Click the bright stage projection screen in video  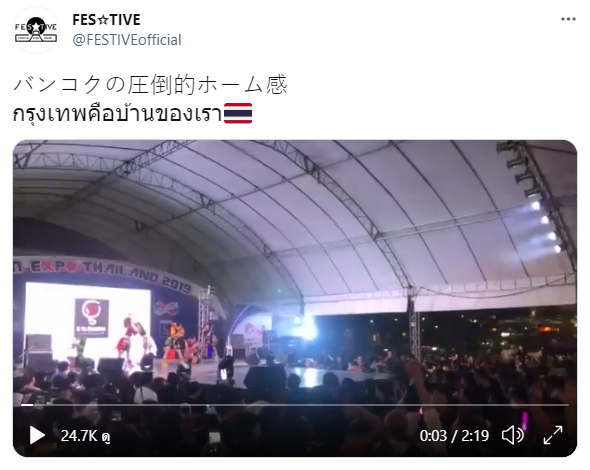click(x=88, y=322)
